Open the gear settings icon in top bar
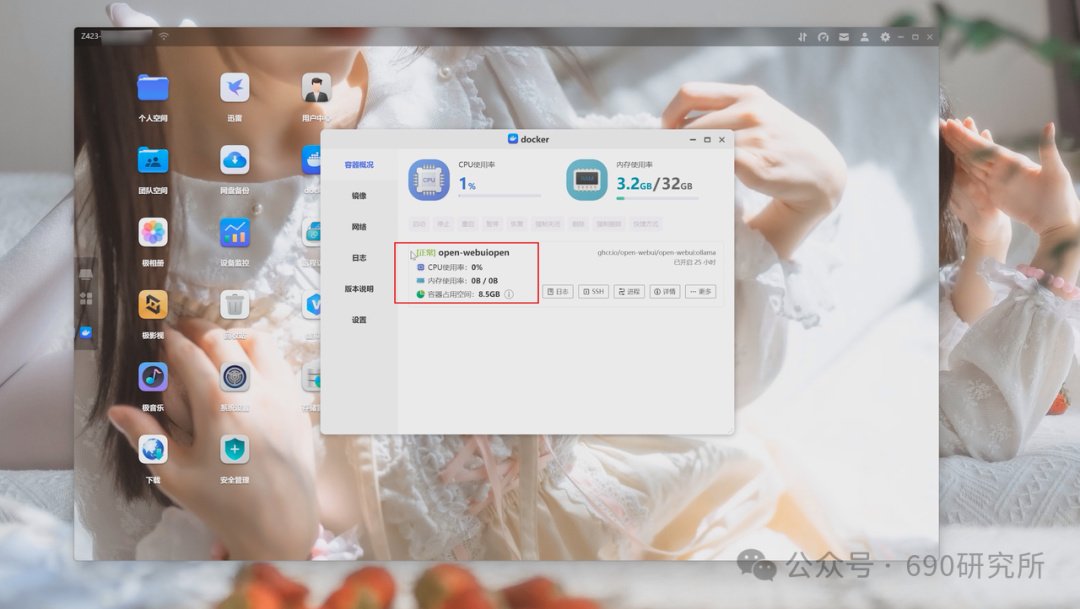This screenshot has width=1080, height=609. point(885,37)
